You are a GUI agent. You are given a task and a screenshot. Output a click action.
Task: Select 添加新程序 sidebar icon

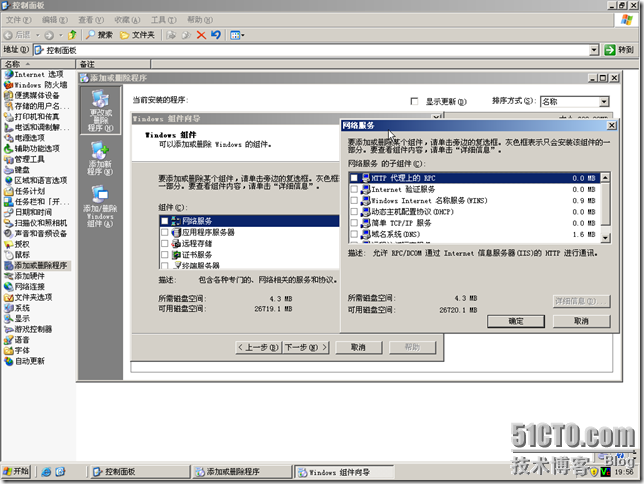click(x=100, y=158)
